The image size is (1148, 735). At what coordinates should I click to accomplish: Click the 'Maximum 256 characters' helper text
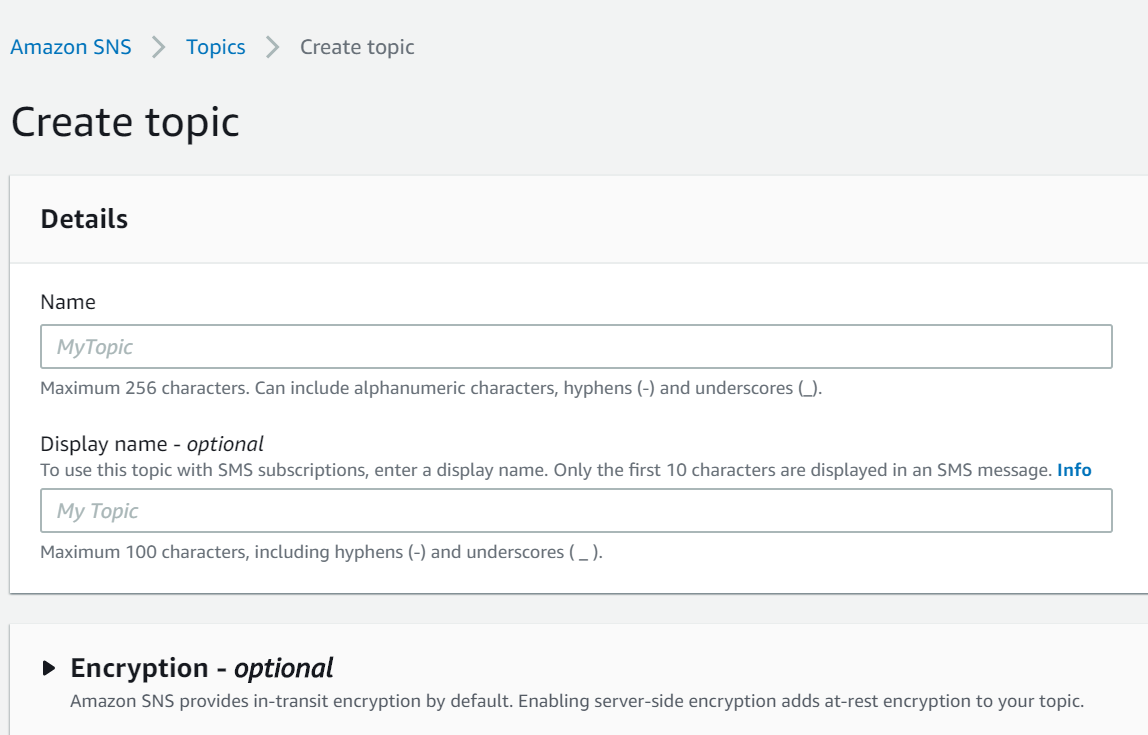[x=430, y=388]
